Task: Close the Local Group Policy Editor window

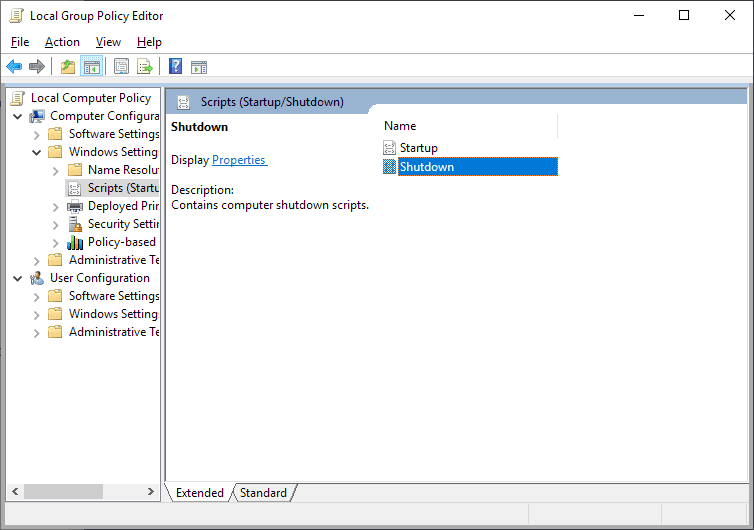Action: pos(729,15)
